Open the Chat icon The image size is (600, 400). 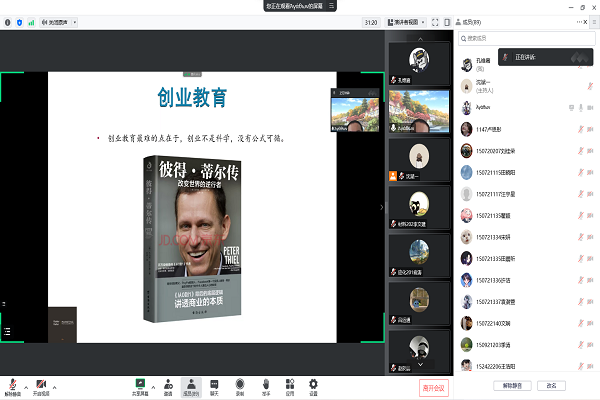214,387
